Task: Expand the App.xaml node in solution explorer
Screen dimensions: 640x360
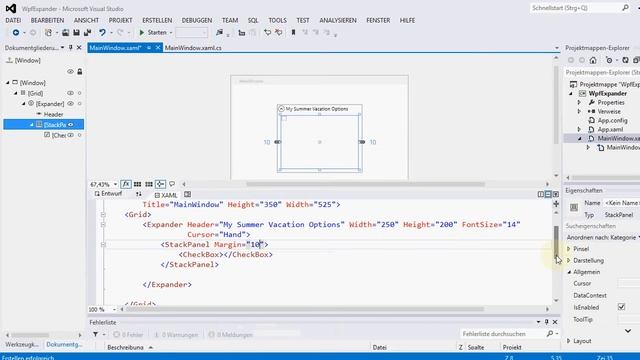Action: pos(579,129)
